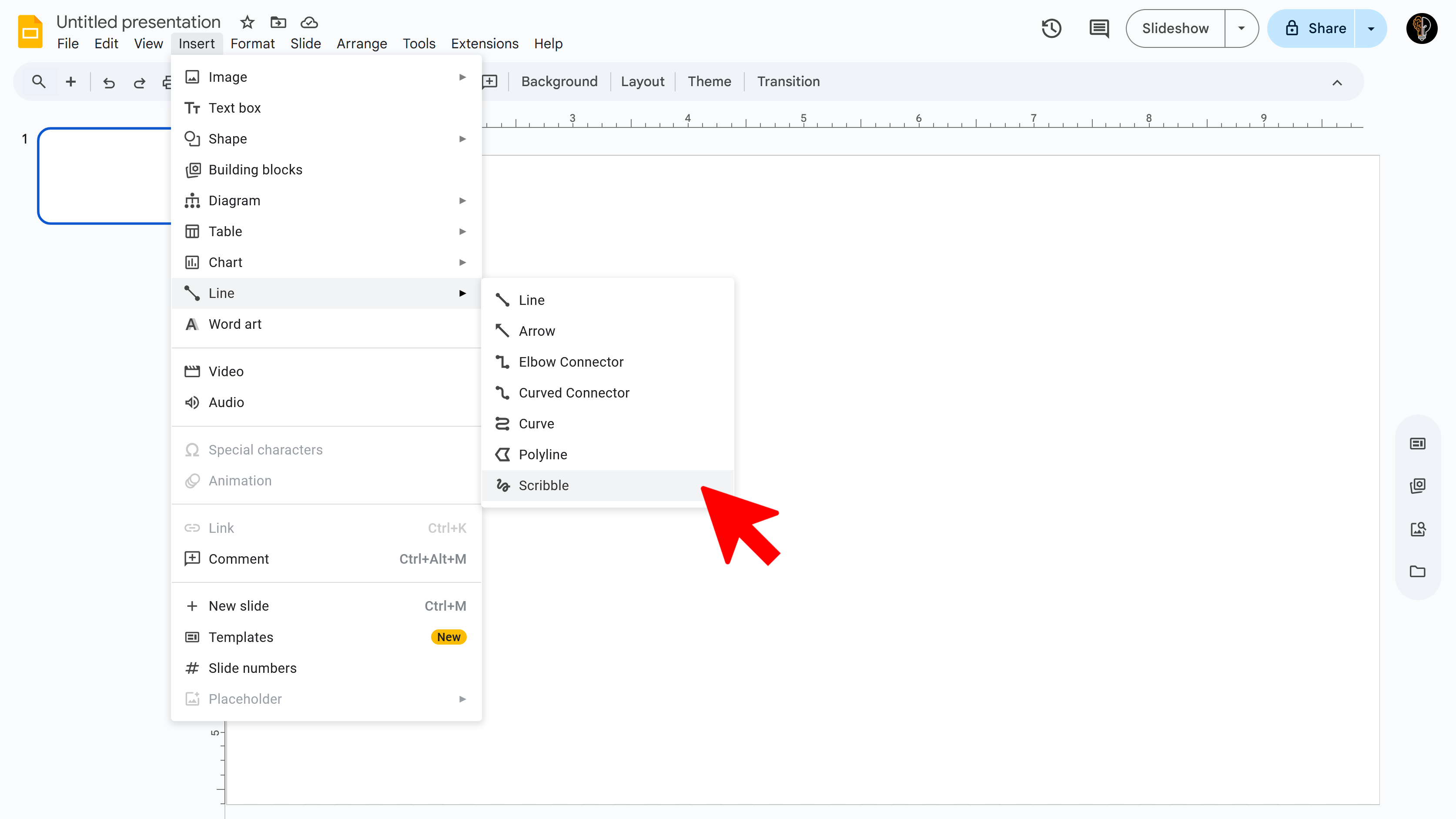
Task: Open the Arrange menu
Action: 362,43
